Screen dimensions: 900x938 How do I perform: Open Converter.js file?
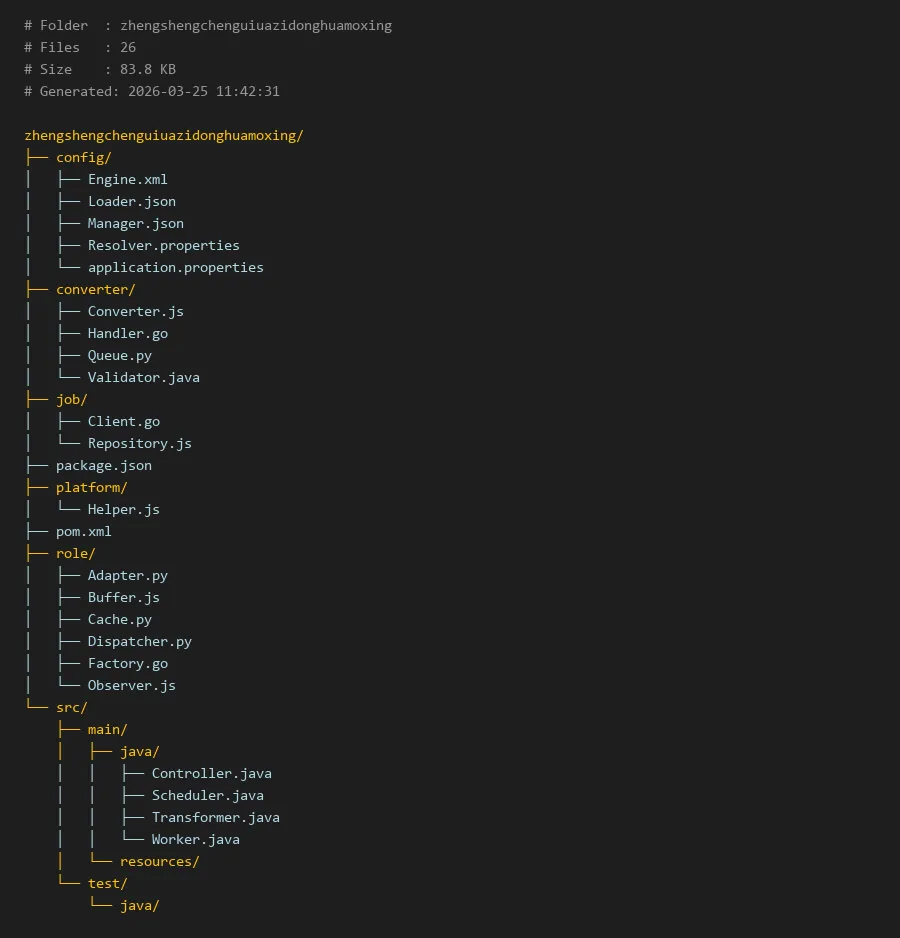135,311
